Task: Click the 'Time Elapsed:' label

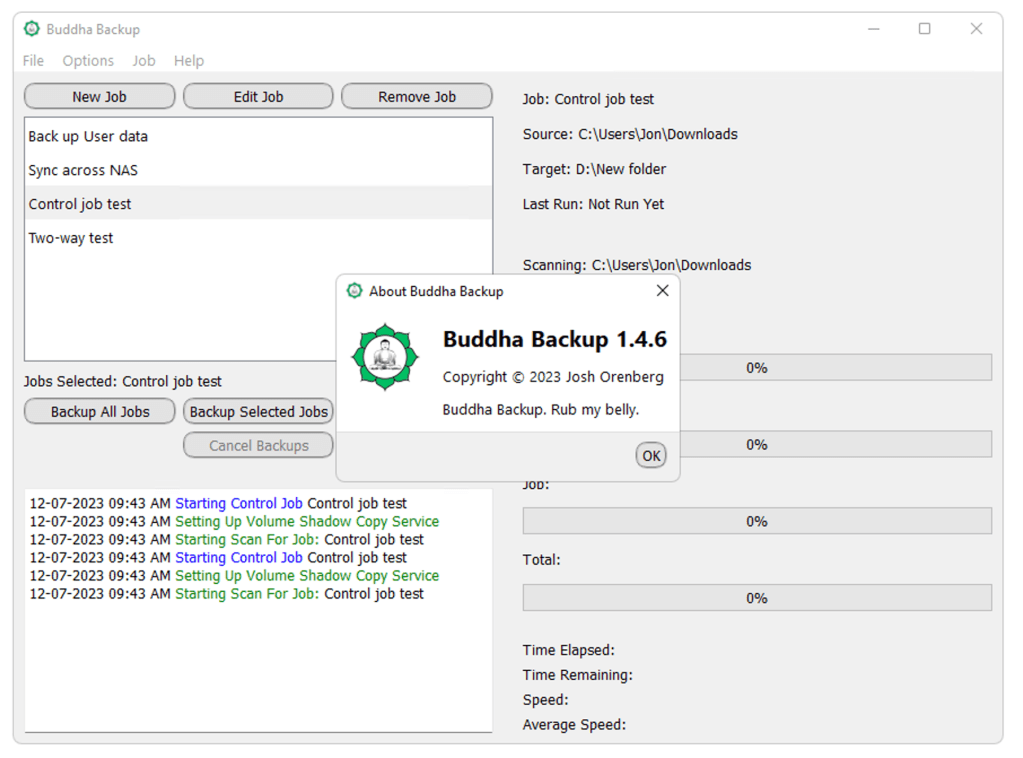Action: tap(568, 650)
